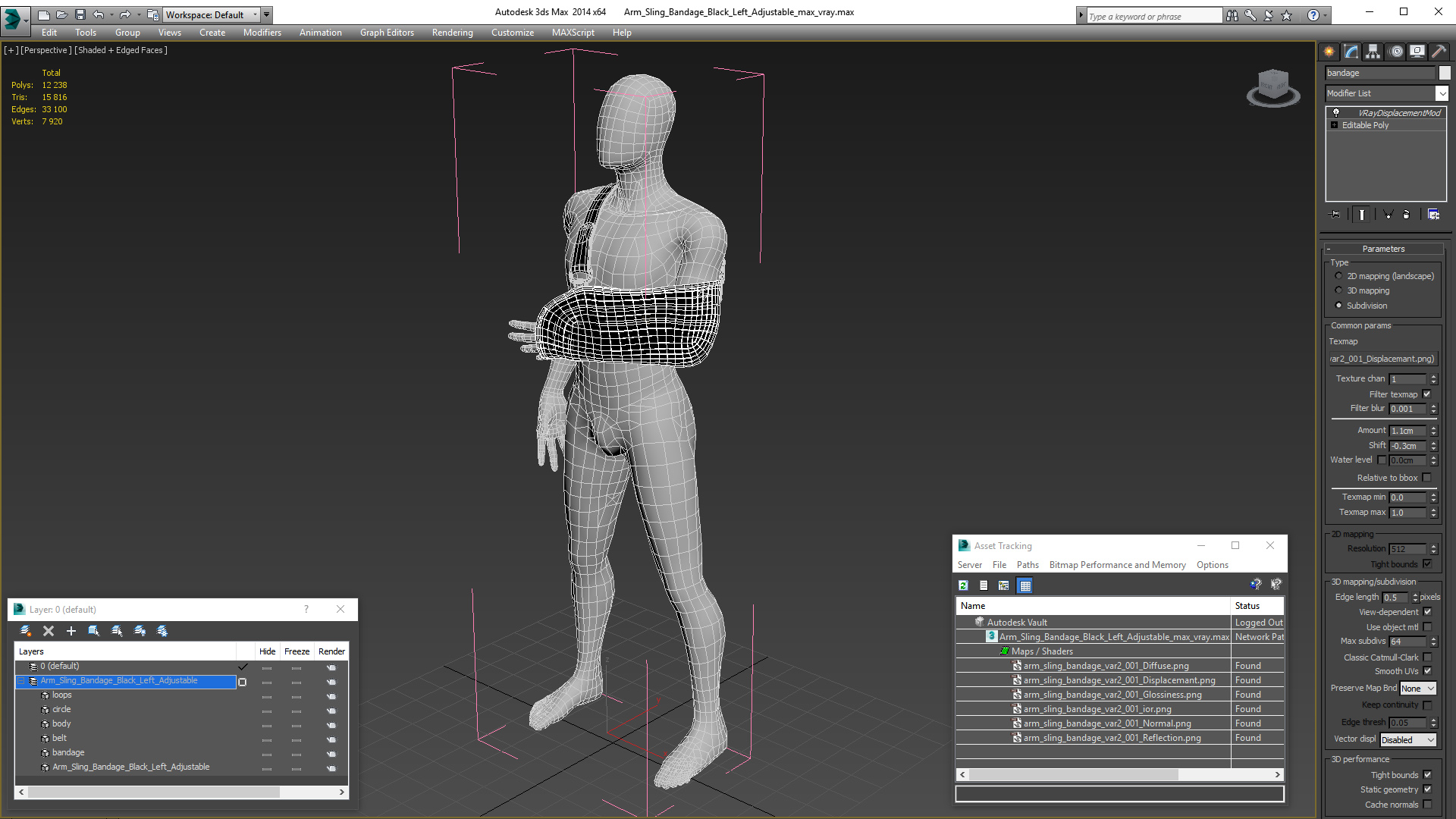This screenshot has height=819, width=1456.
Task: Open the Paths menu in Asset Tracking
Action: (x=1028, y=565)
